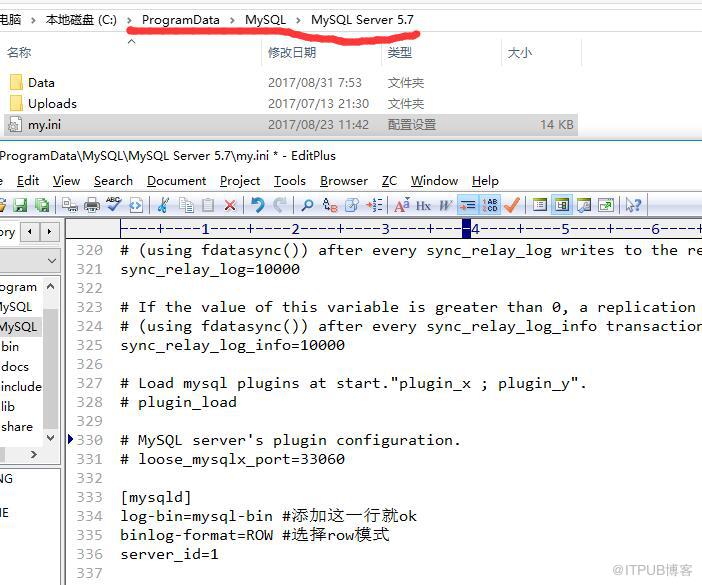
Task: Sort by 名称 column header
Action: tap(19, 53)
